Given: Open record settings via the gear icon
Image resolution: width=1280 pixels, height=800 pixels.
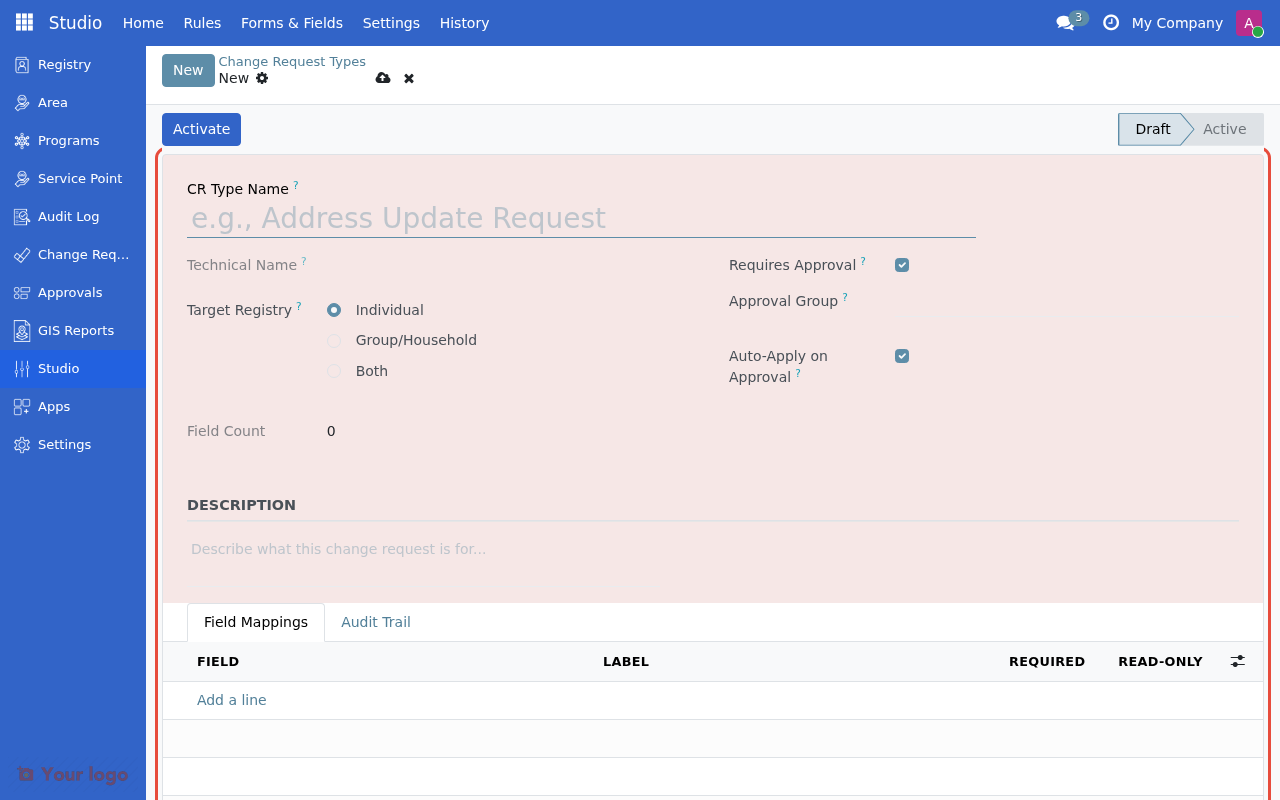Looking at the screenshot, I should pos(260,78).
